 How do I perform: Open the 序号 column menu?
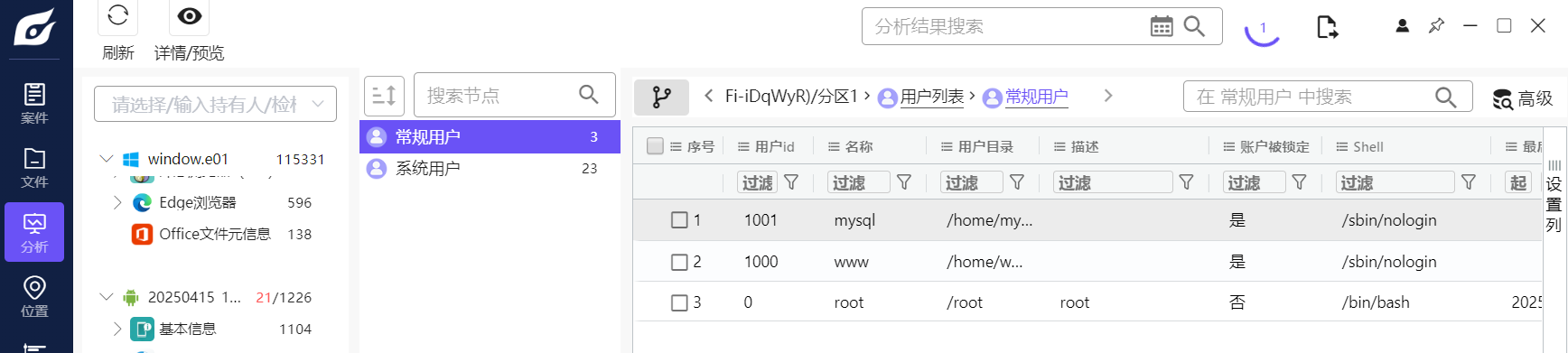point(676,146)
